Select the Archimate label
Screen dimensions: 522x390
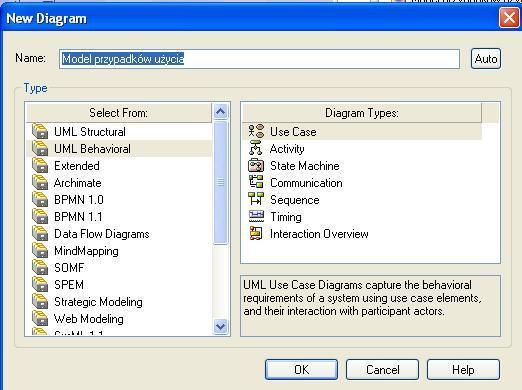tap(78, 183)
